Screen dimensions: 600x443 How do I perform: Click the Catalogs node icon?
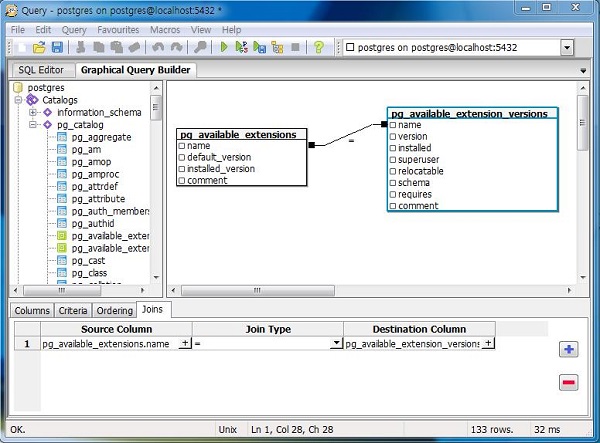pos(33,100)
